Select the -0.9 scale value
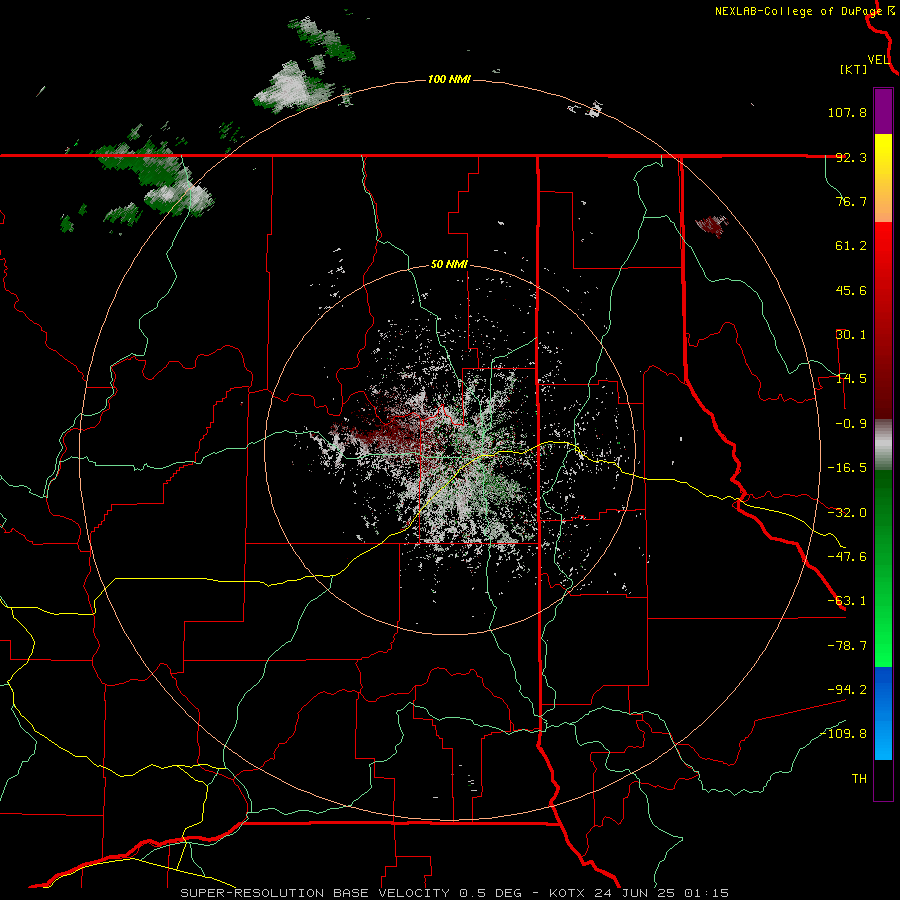Image resolution: width=900 pixels, height=900 pixels. [x=851, y=424]
